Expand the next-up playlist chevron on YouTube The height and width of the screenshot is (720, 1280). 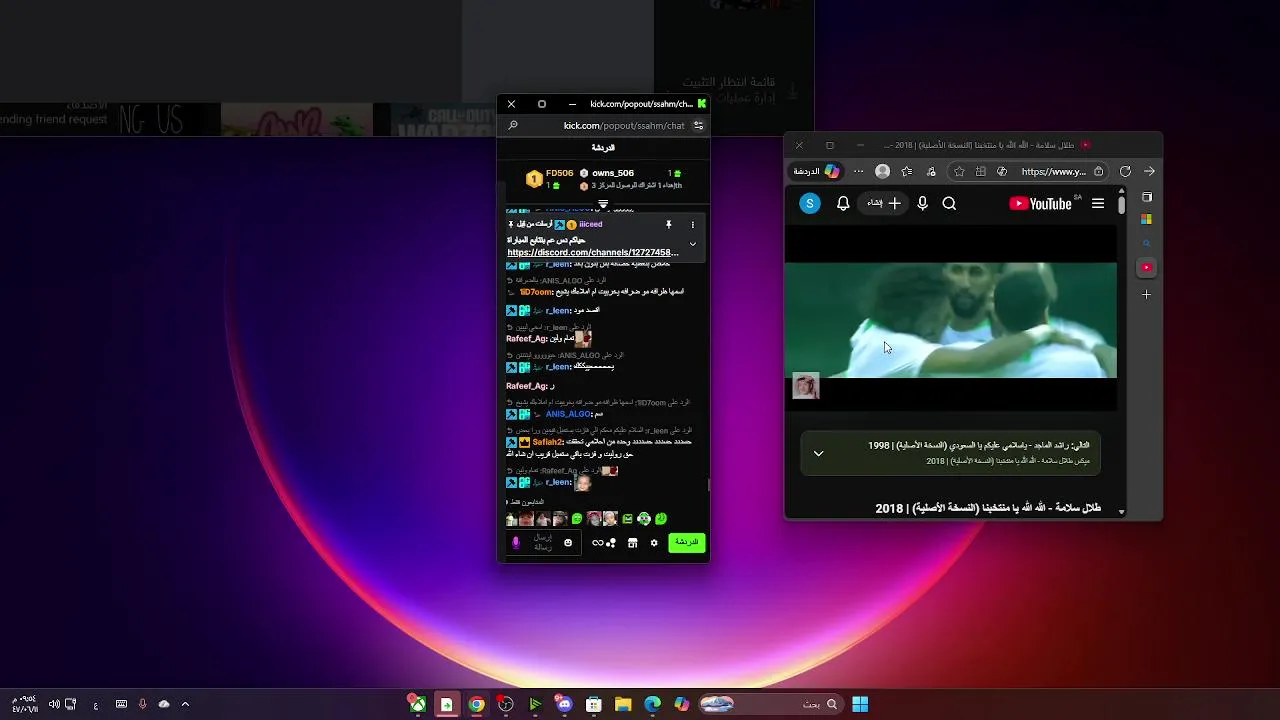tap(818, 453)
